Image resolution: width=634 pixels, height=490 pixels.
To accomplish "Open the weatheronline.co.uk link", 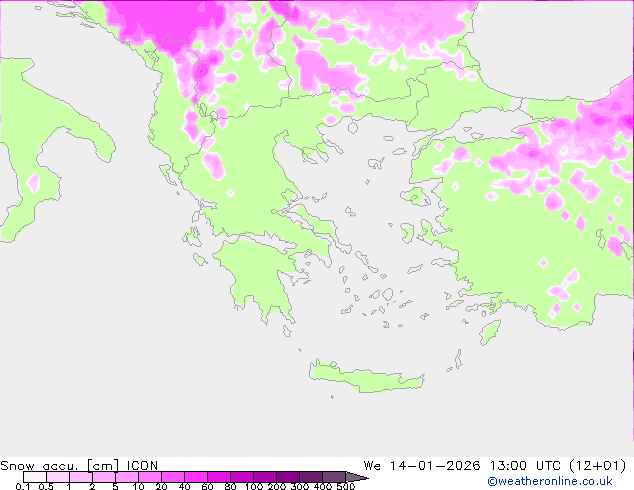I will (x=550, y=481).
